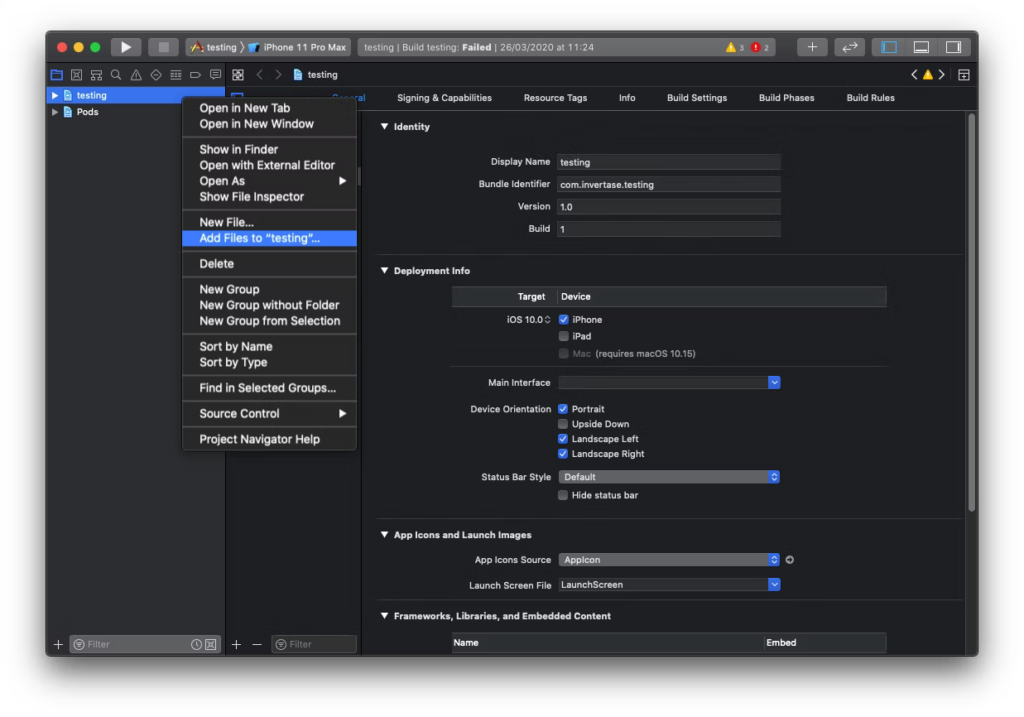This screenshot has width=1024, height=717.
Task: Enable Upside Down orientation checkbox
Action: 564,424
